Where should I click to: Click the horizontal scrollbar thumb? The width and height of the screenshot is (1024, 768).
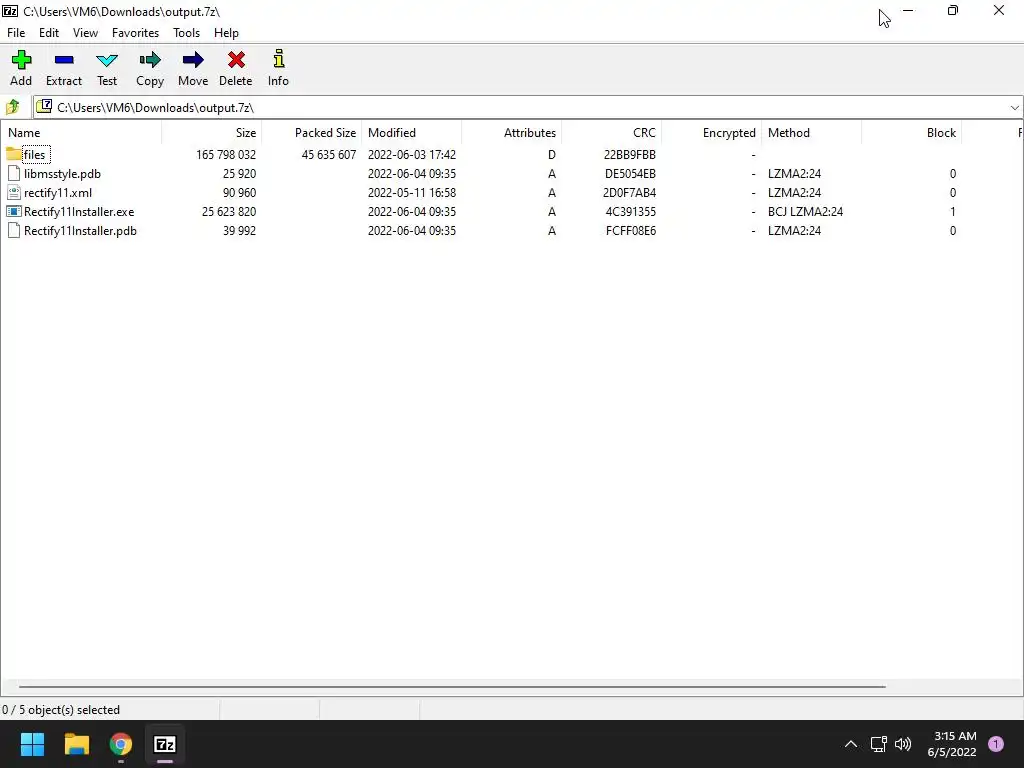coord(452,686)
